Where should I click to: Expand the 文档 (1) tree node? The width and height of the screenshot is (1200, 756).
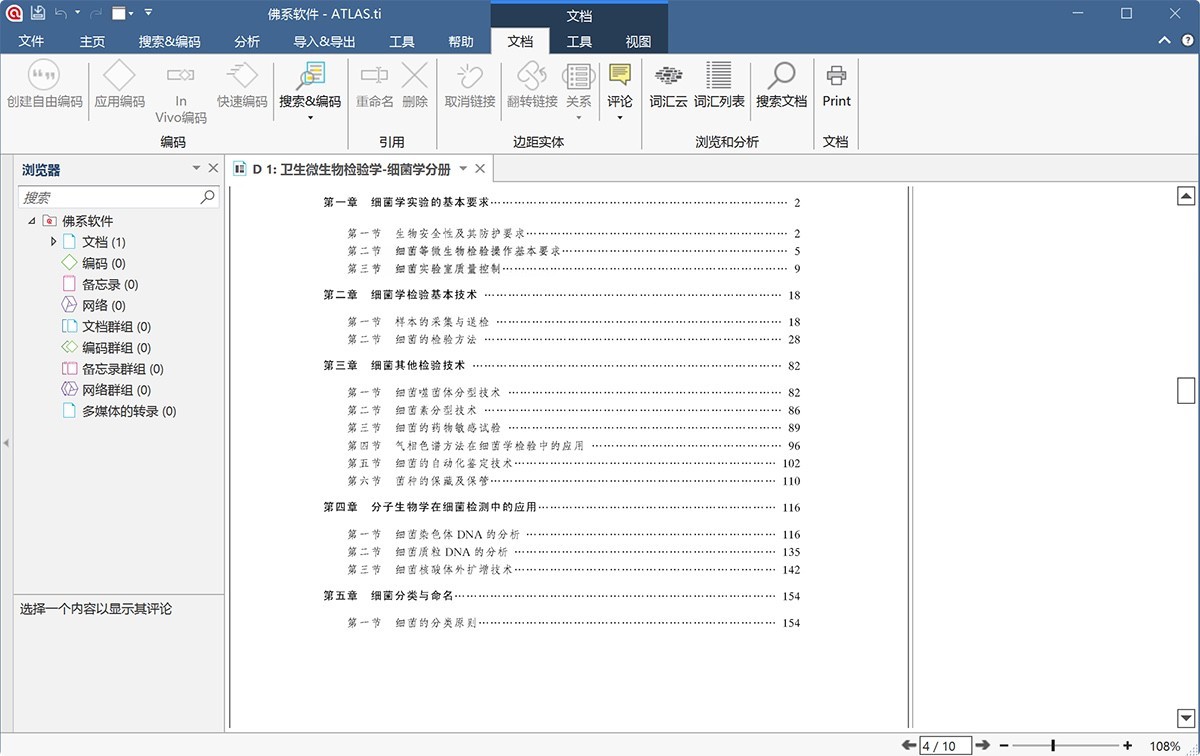53,242
